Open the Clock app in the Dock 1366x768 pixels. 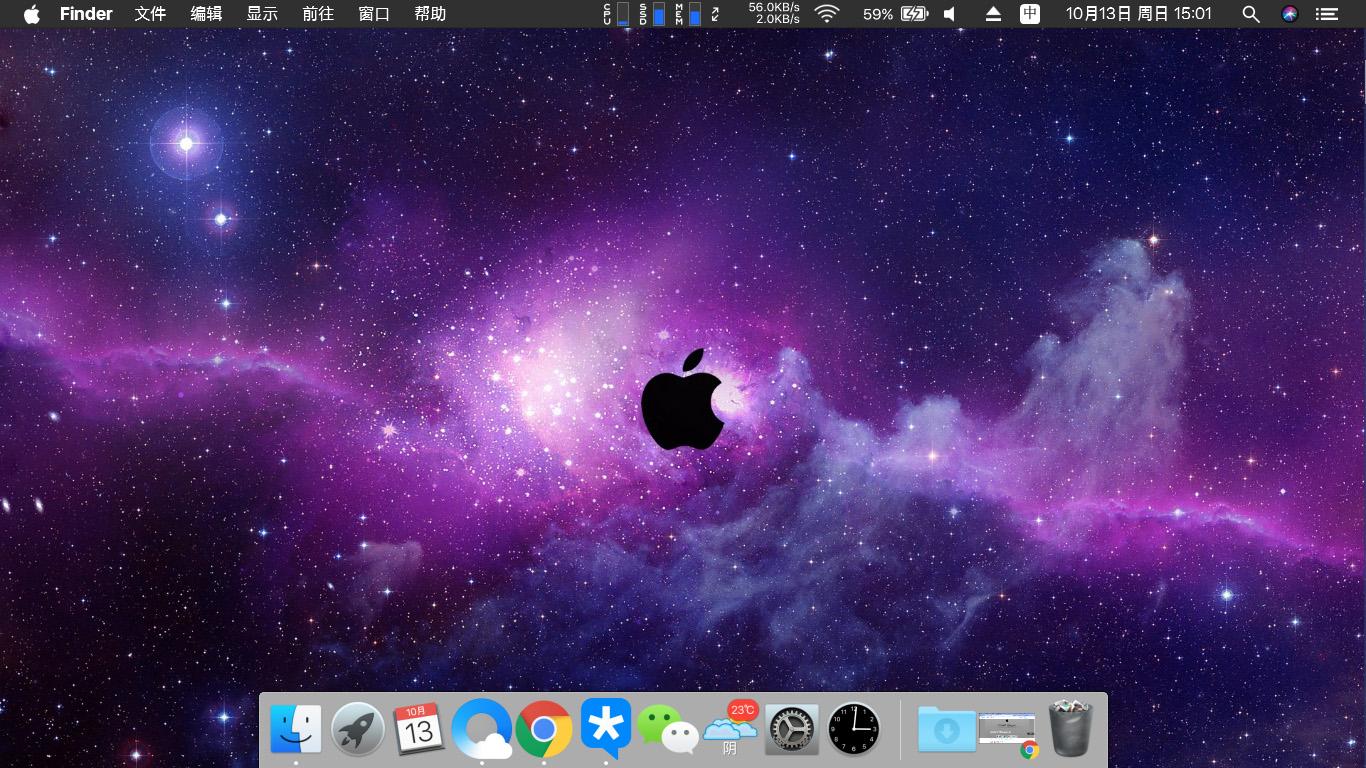click(x=853, y=730)
